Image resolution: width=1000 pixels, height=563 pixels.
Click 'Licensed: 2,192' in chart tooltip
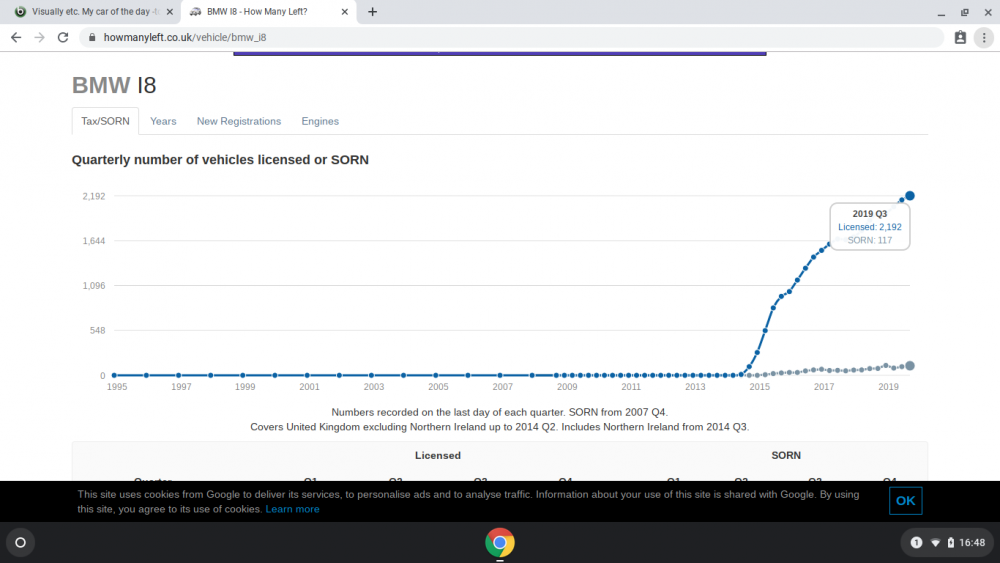(x=870, y=227)
